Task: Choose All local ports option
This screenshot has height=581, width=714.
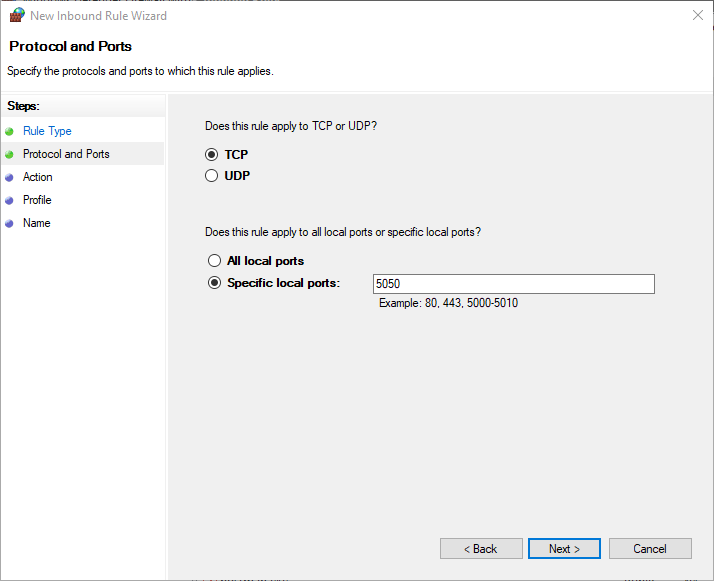Action: (214, 261)
